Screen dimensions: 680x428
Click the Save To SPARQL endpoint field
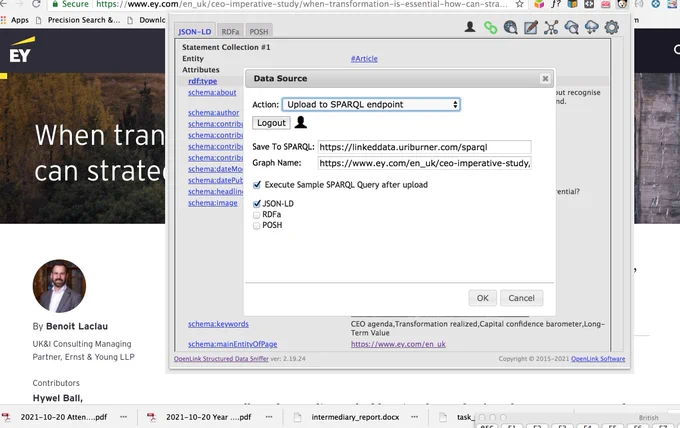pyautogui.click(x=424, y=147)
